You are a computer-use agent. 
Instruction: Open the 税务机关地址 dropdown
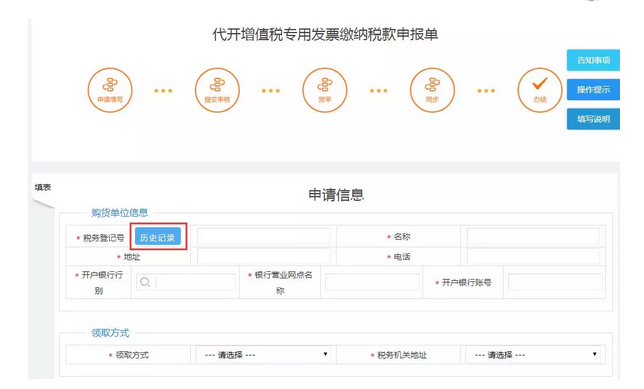pyautogui.click(x=533, y=354)
